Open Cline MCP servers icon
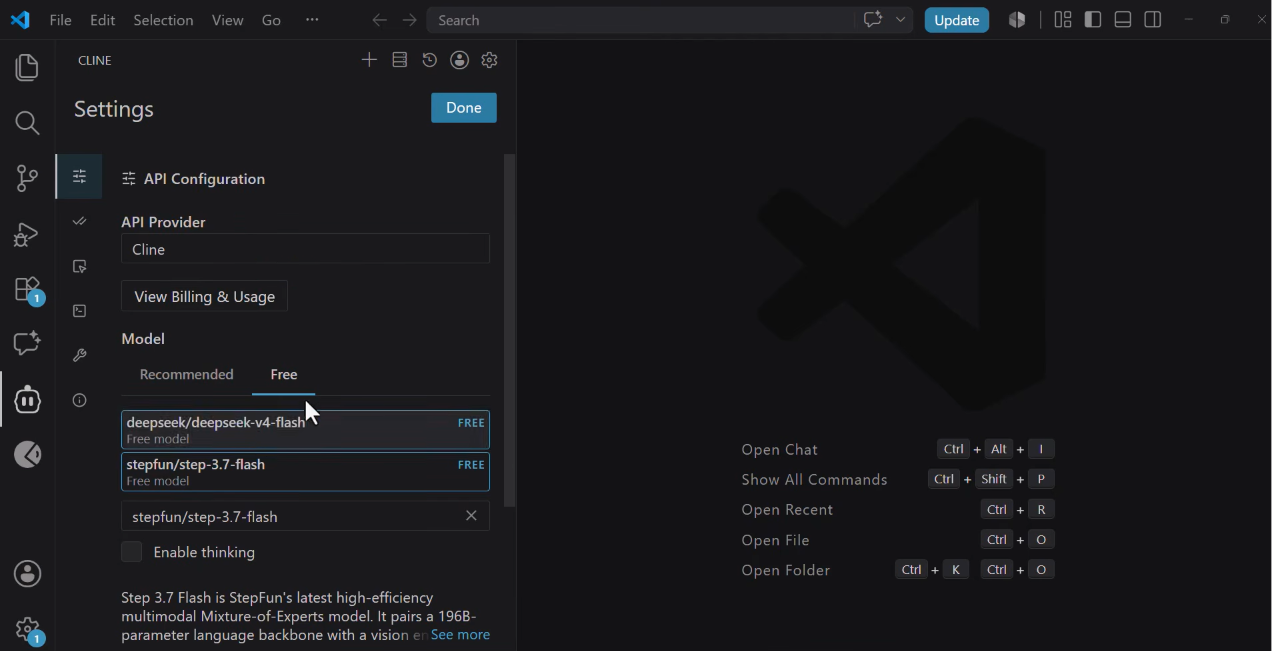The width and height of the screenshot is (1272, 652). [x=399, y=60]
